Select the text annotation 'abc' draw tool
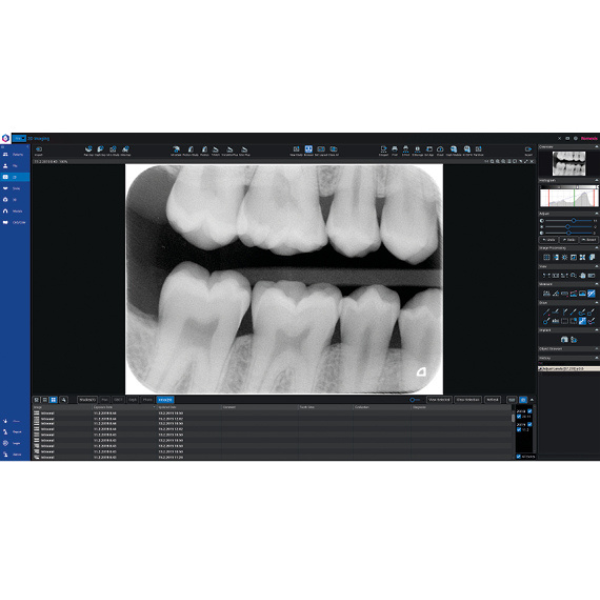 click(x=554, y=321)
